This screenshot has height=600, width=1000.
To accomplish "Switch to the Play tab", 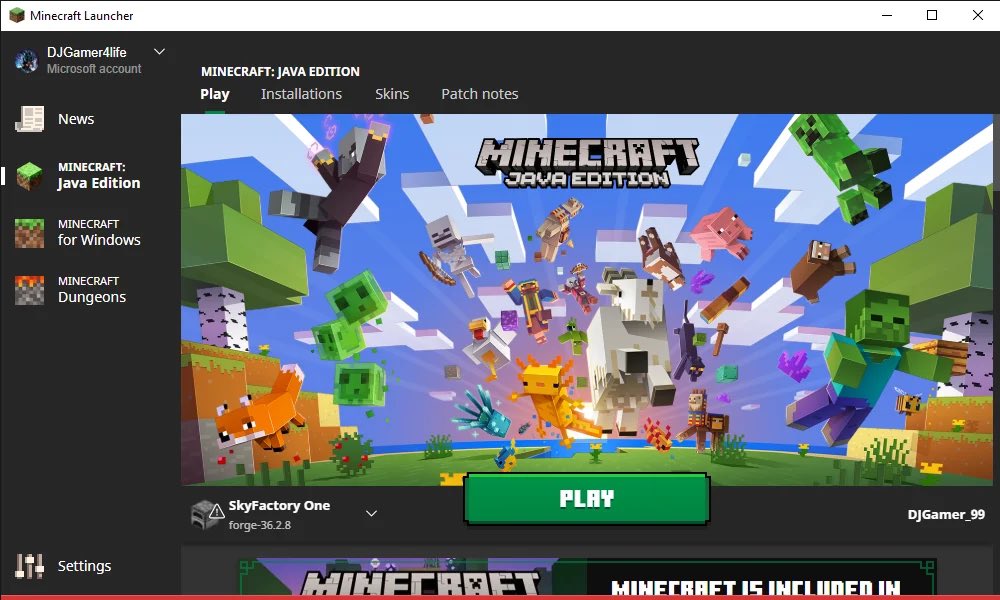I will (x=214, y=94).
